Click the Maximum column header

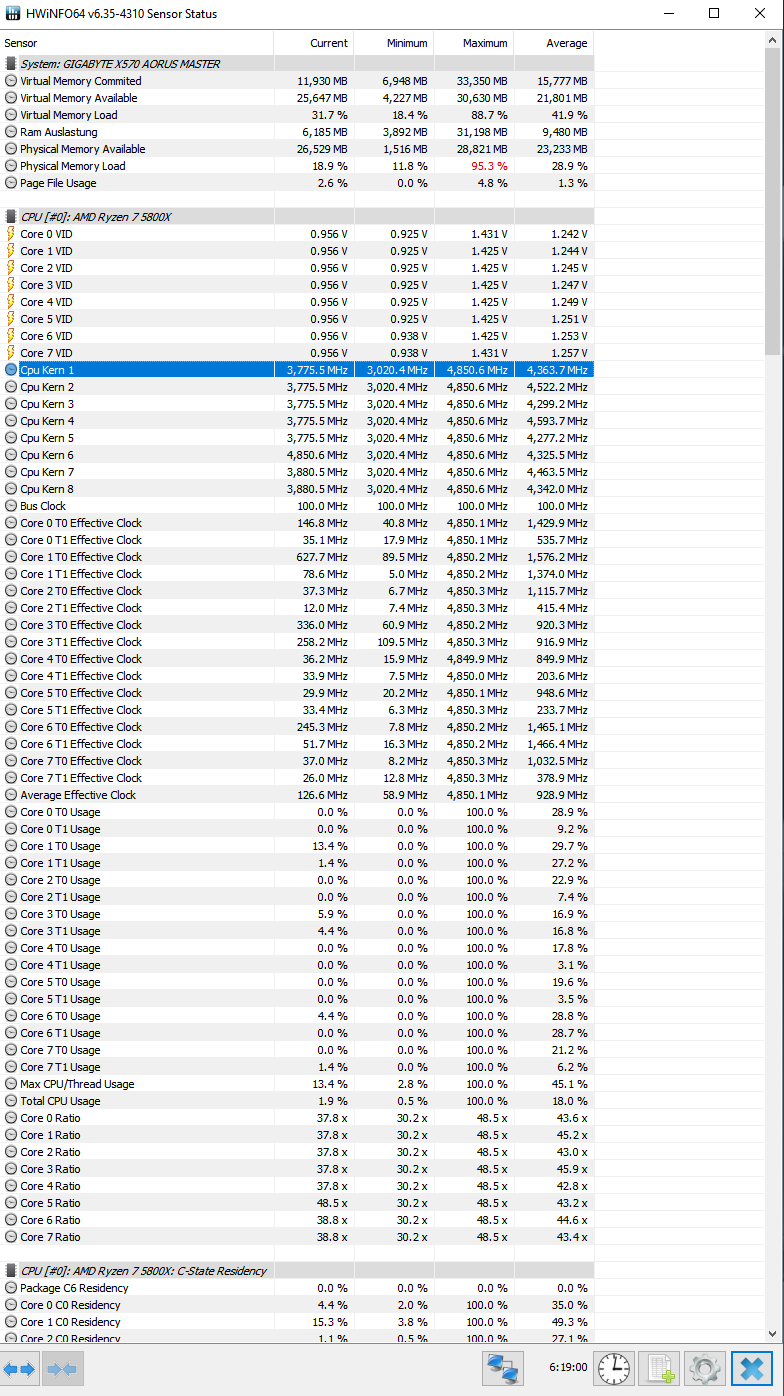pos(473,43)
